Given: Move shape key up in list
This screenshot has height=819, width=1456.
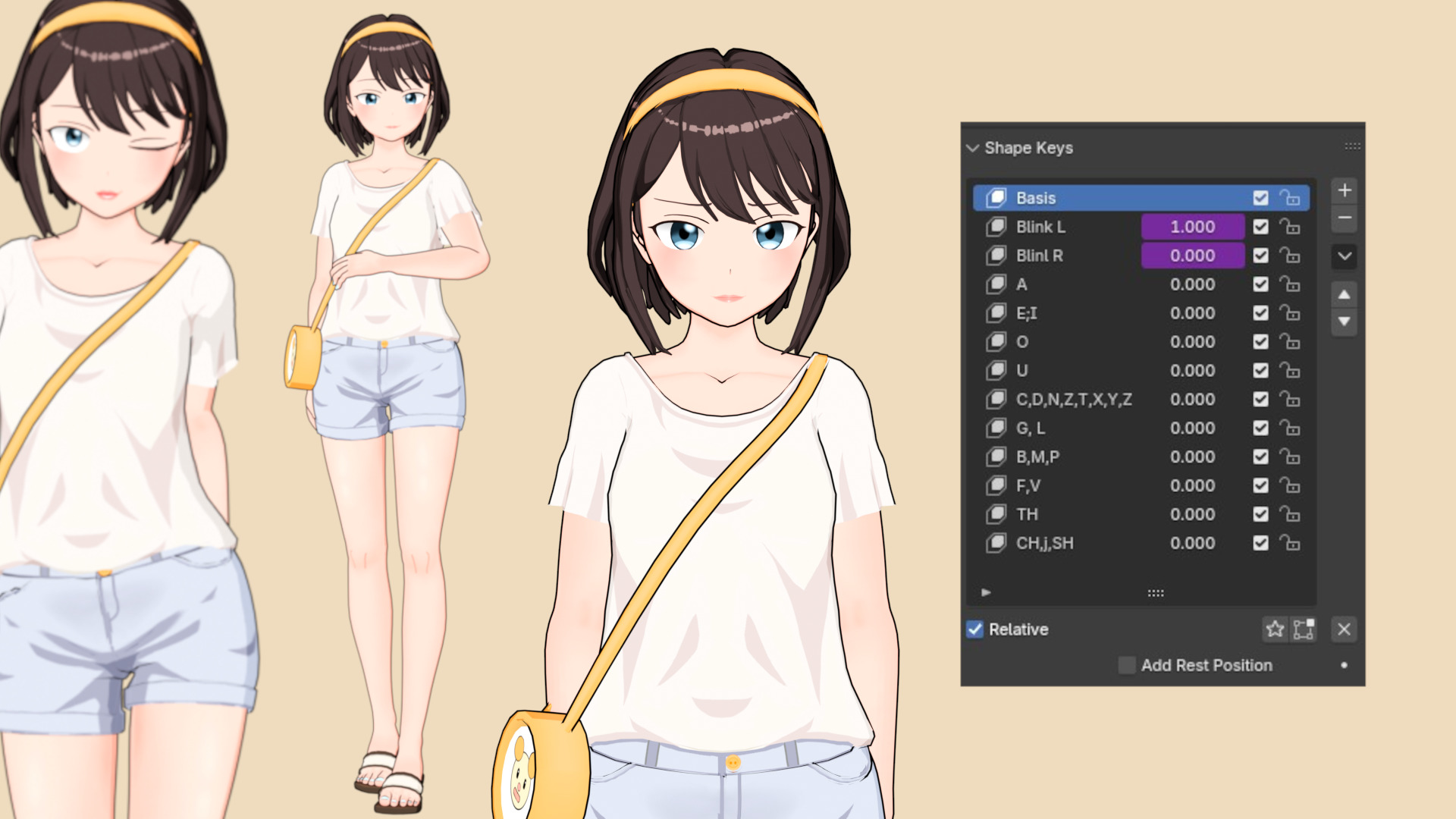Looking at the screenshot, I should tap(1345, 294).
